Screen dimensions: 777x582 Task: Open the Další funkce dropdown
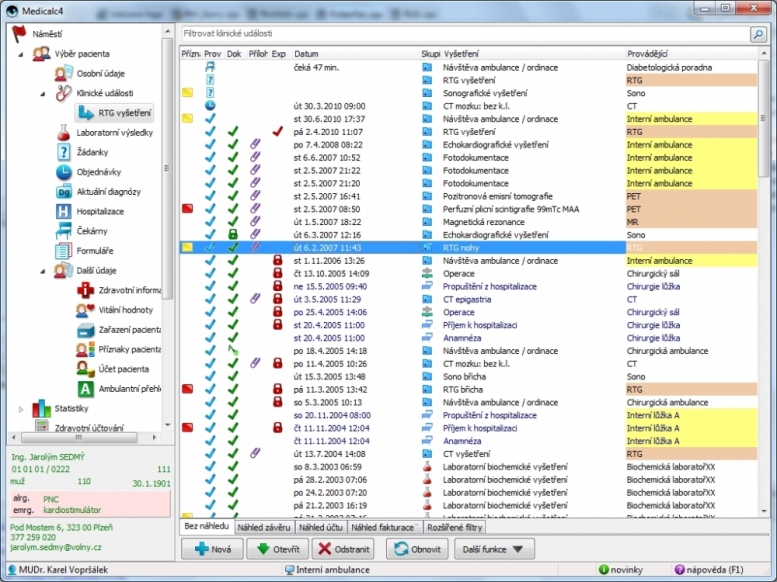[x=495, y=549]
